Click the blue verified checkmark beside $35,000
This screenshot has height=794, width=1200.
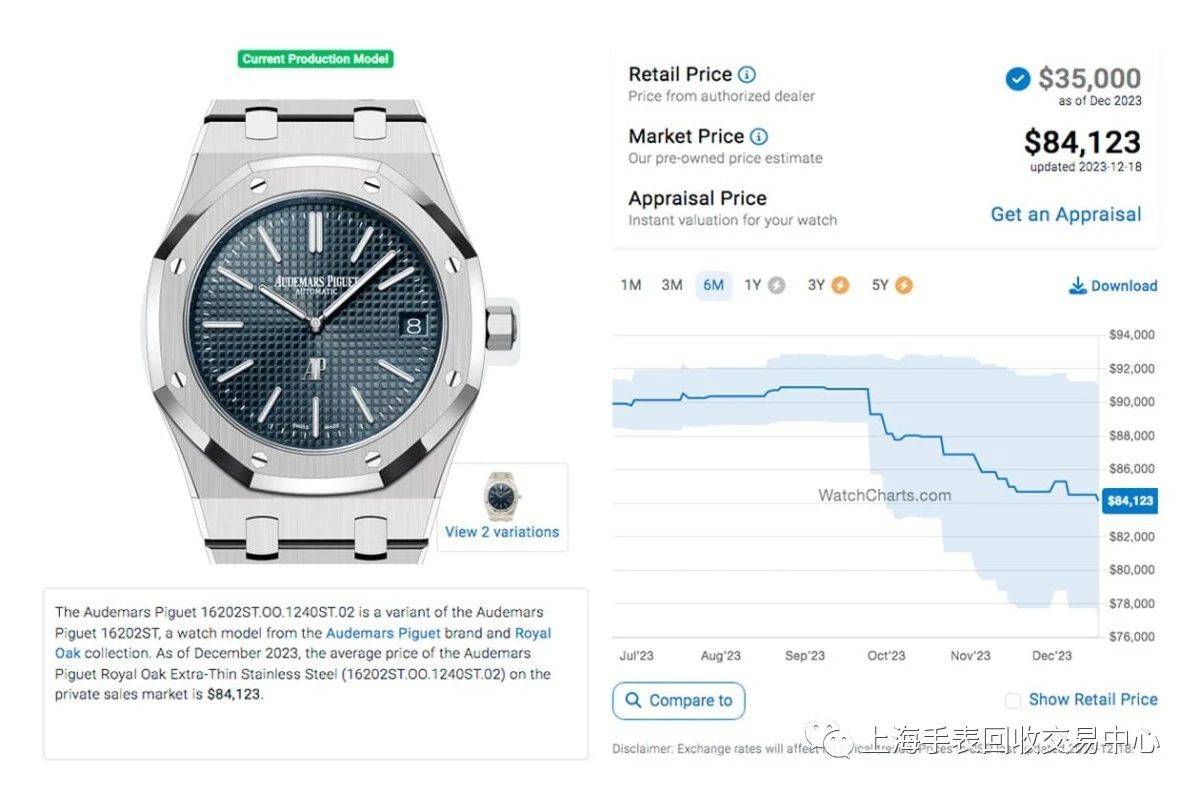pyautogui.click(x=1018, y=79)
